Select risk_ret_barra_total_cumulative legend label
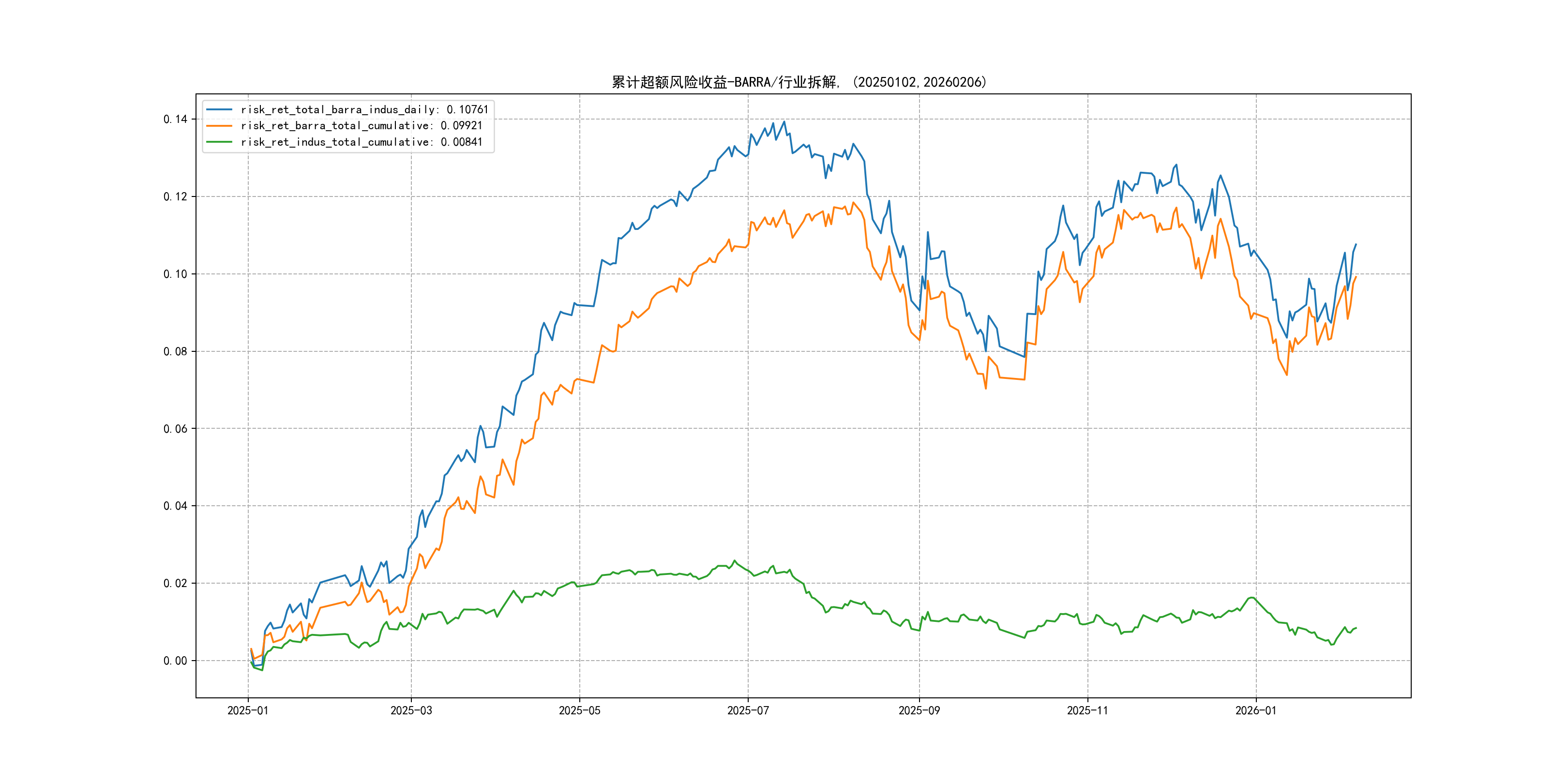This screenshot has width=1568, height=784. (x=361, y=125)
